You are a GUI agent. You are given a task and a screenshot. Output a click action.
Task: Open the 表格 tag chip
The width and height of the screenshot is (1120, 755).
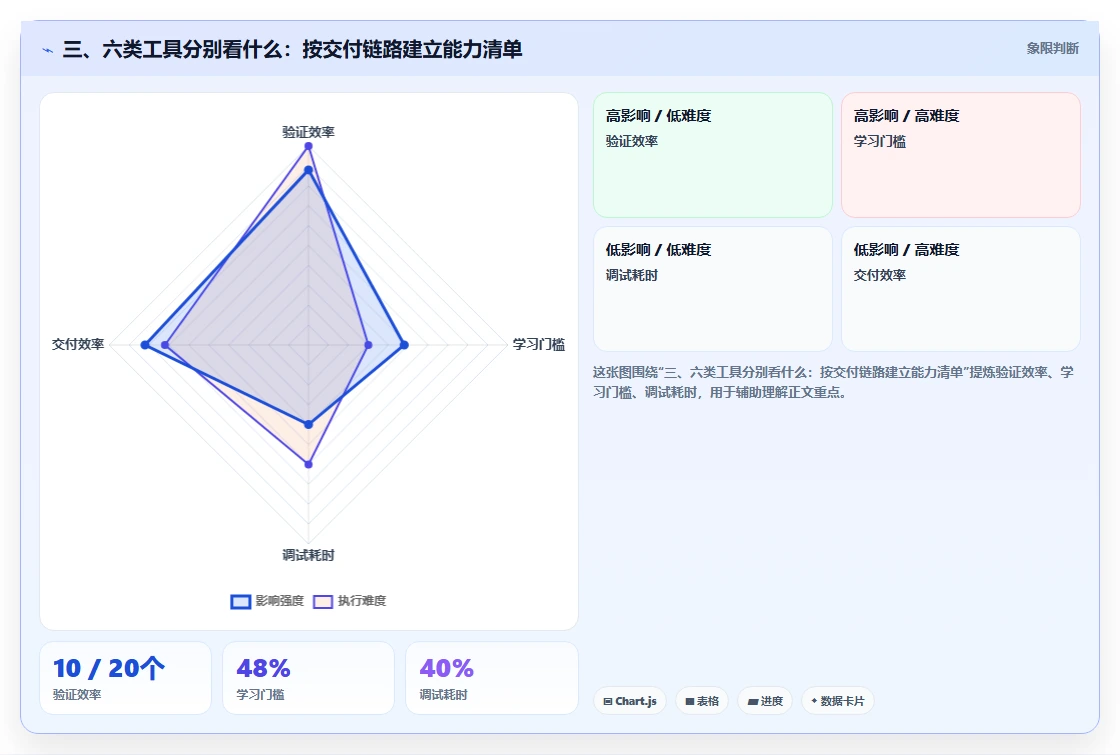701,701
